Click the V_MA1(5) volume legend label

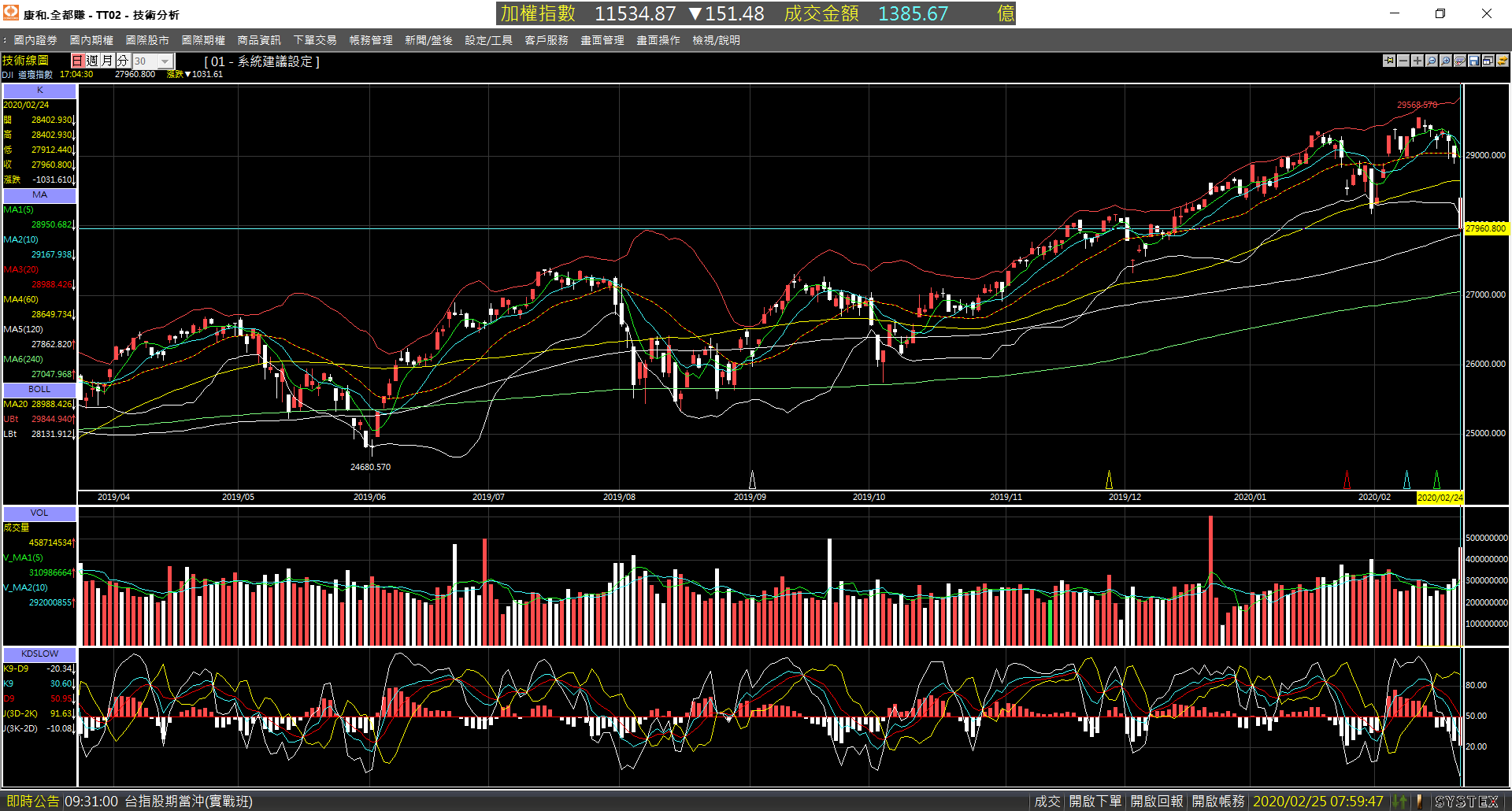pos(23,558)
